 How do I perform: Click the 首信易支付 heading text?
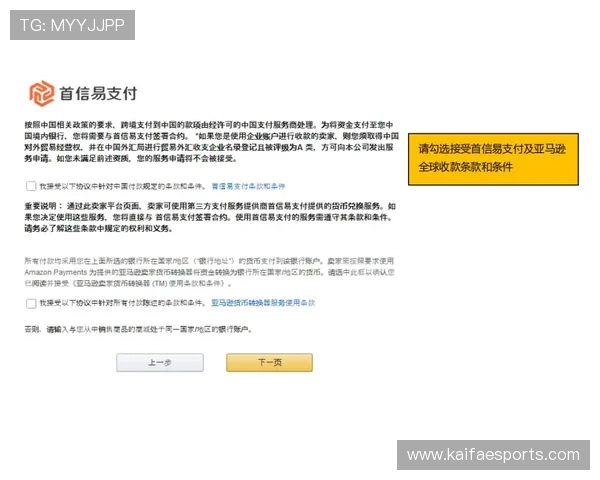[98, 93]
